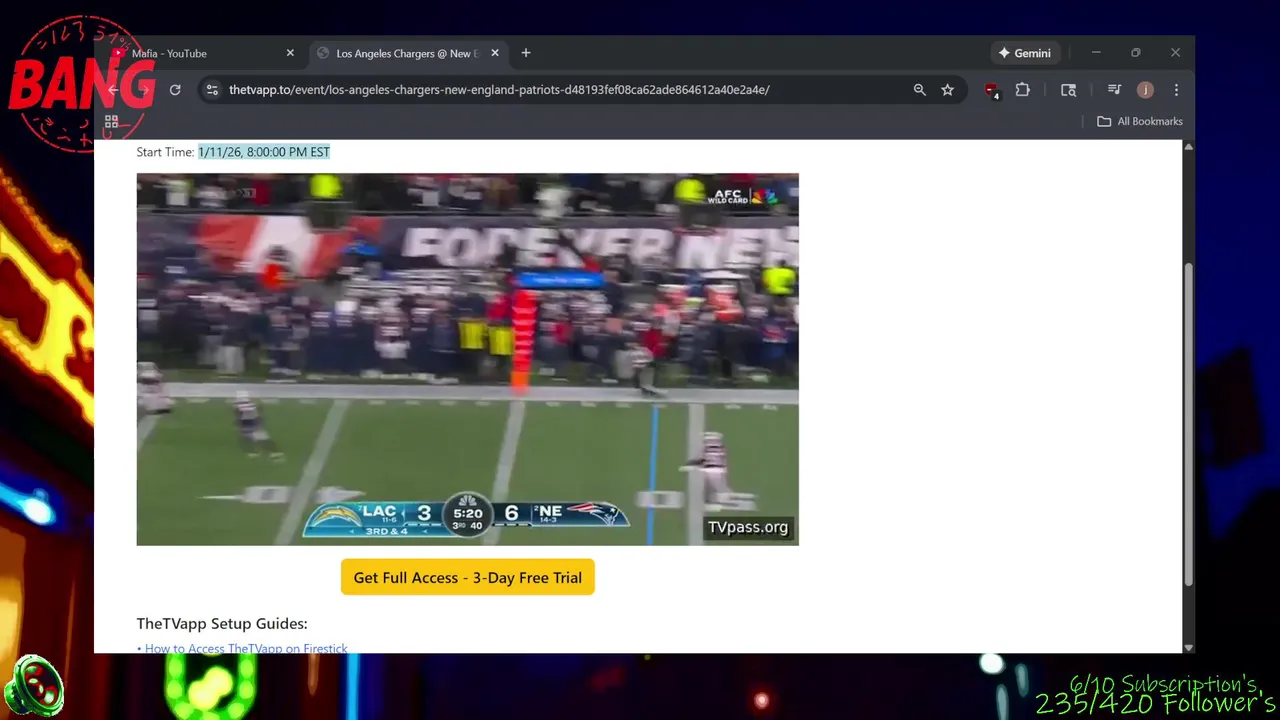Open the Extensions puzzle menu
This screenshot has width=1280, height=720.
(x=1022, y=90)
